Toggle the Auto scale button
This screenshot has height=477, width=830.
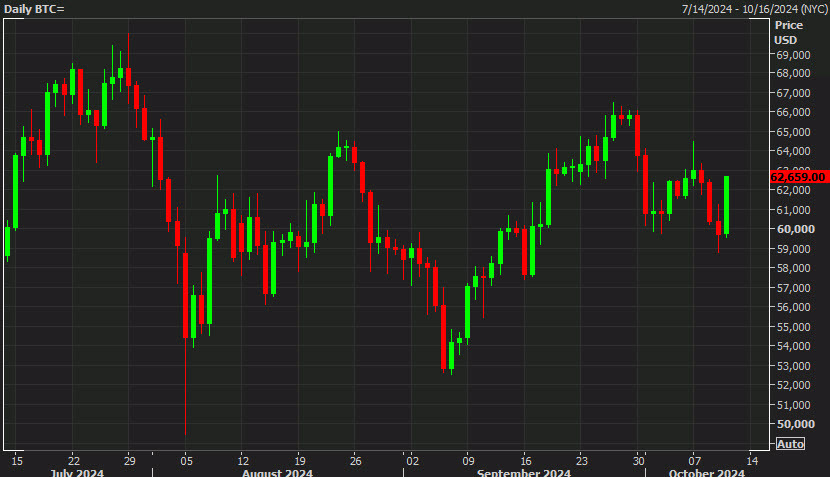point(790,444)
